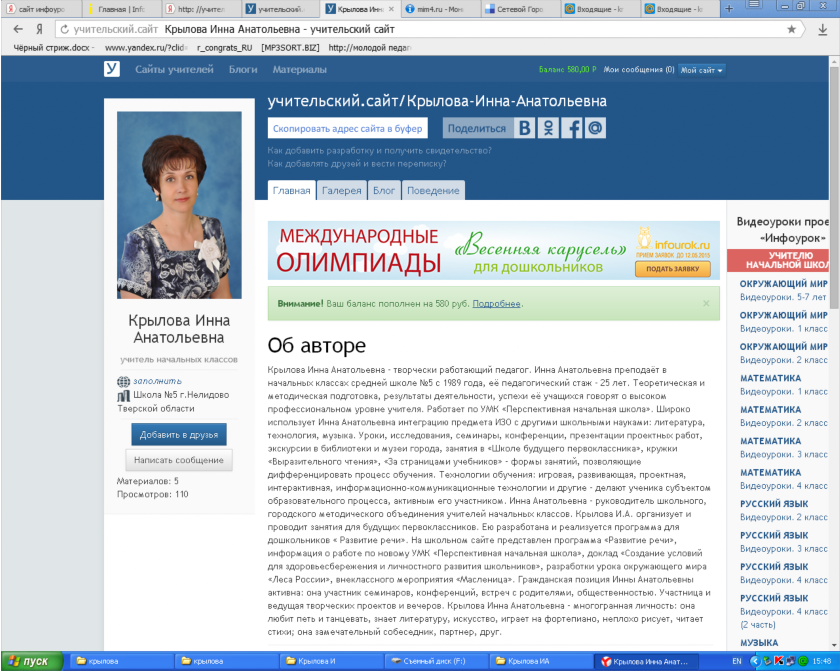Bookmark the page with the star icon

[791, 29]
